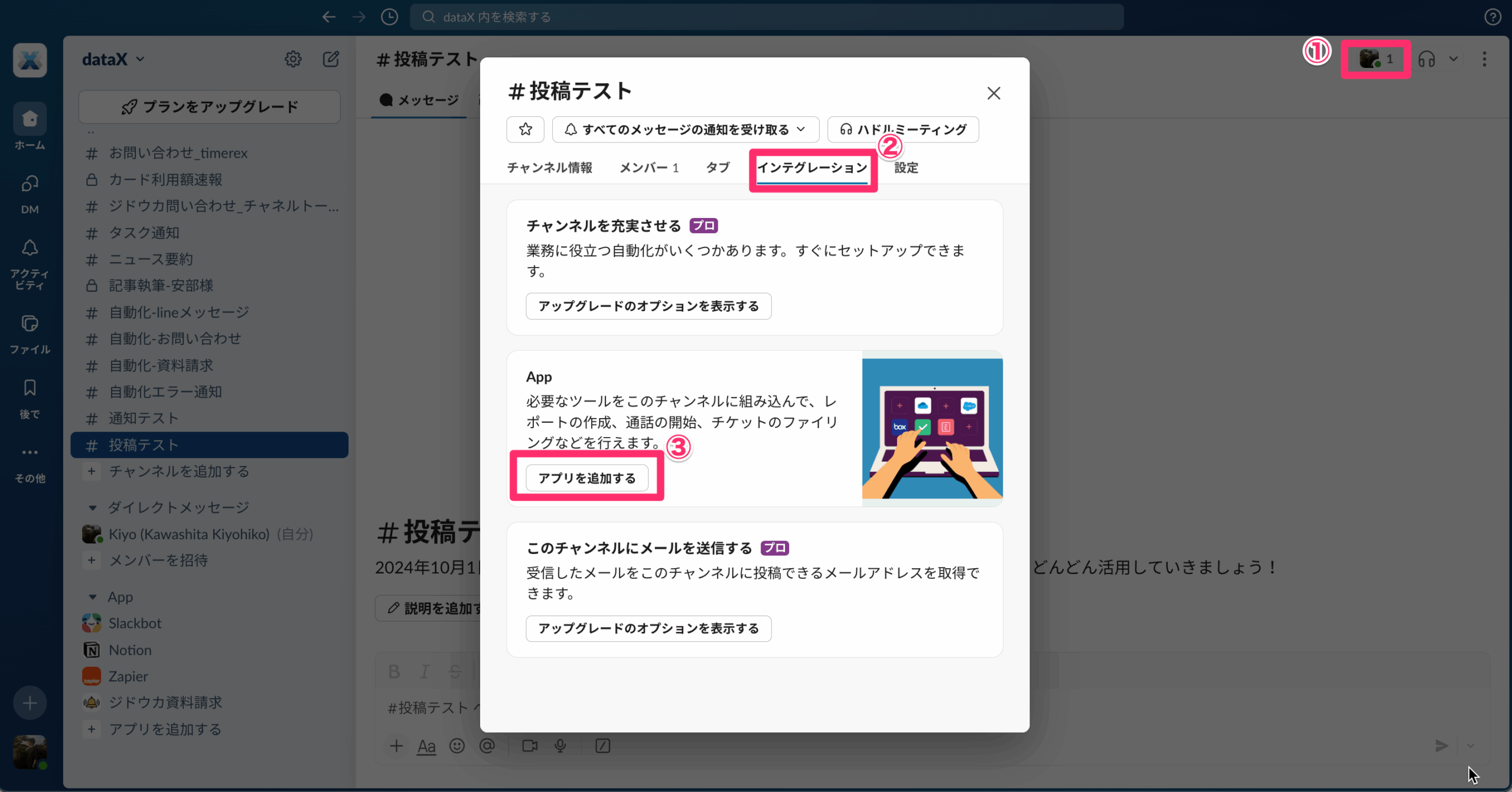Open the user avatar at the bottom left
Screen dimensions: 1512x792
point(30,752)
